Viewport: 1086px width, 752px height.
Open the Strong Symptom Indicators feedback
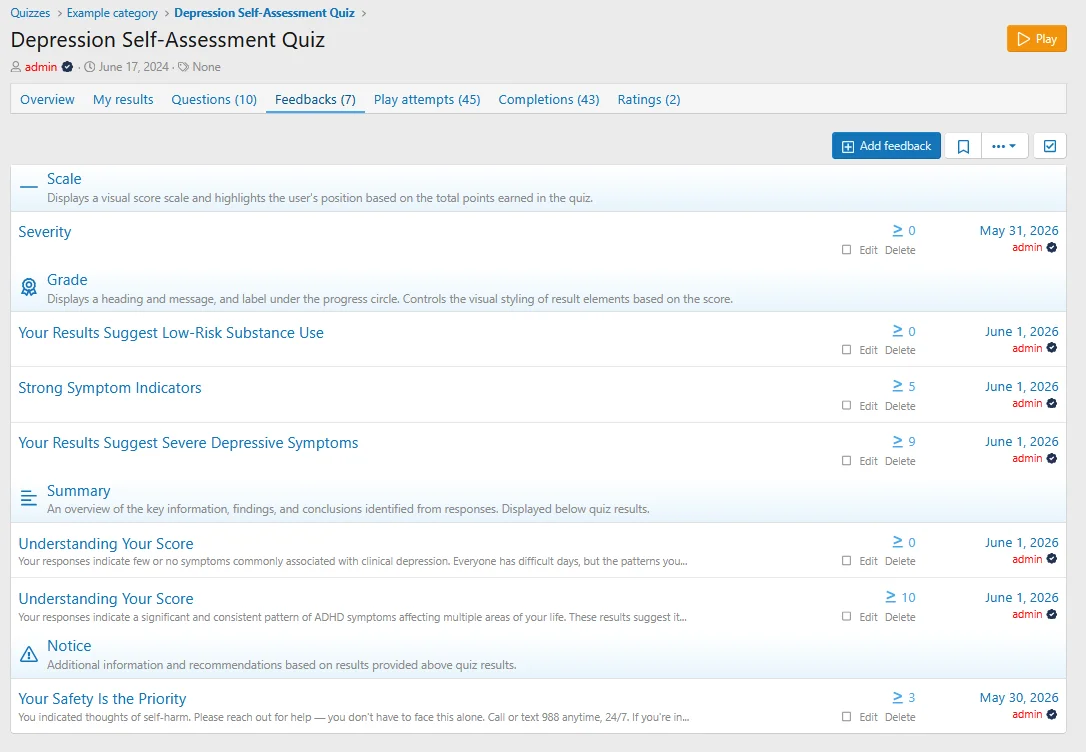click(110, 388)
